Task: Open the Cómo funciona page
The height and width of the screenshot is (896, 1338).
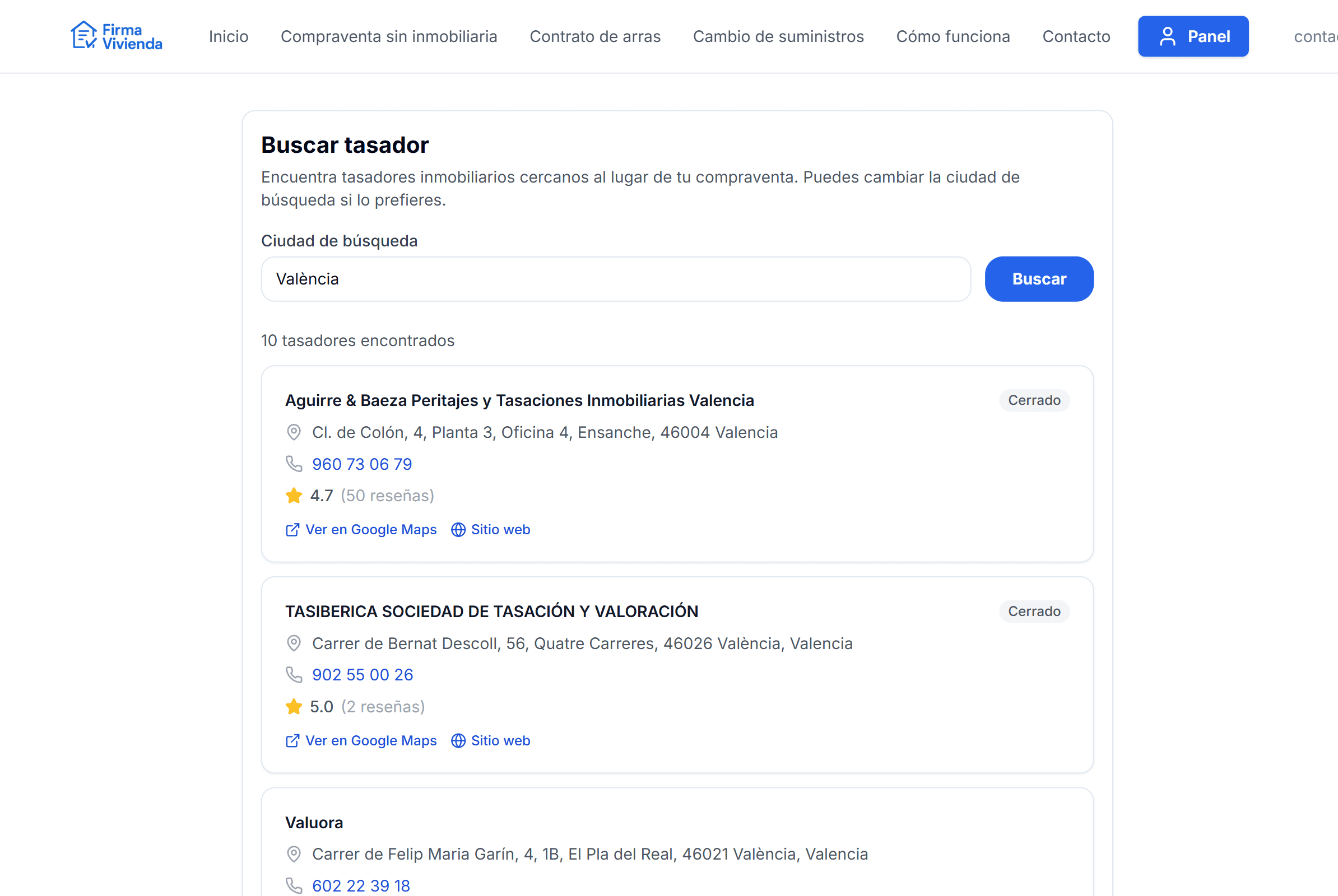Action: (x=953, y=36)
